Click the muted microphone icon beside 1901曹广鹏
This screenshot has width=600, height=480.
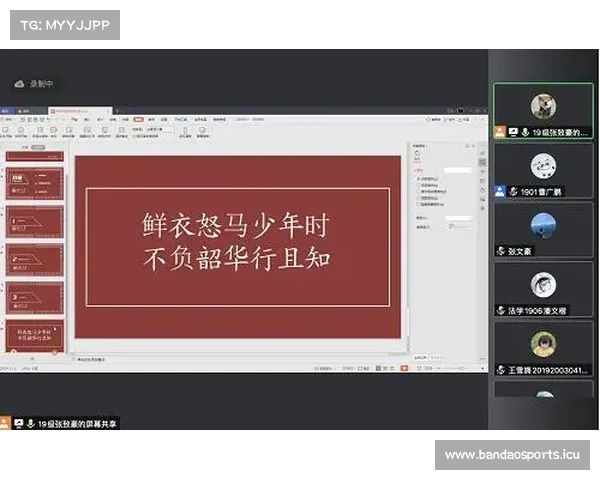click(513, 191)
